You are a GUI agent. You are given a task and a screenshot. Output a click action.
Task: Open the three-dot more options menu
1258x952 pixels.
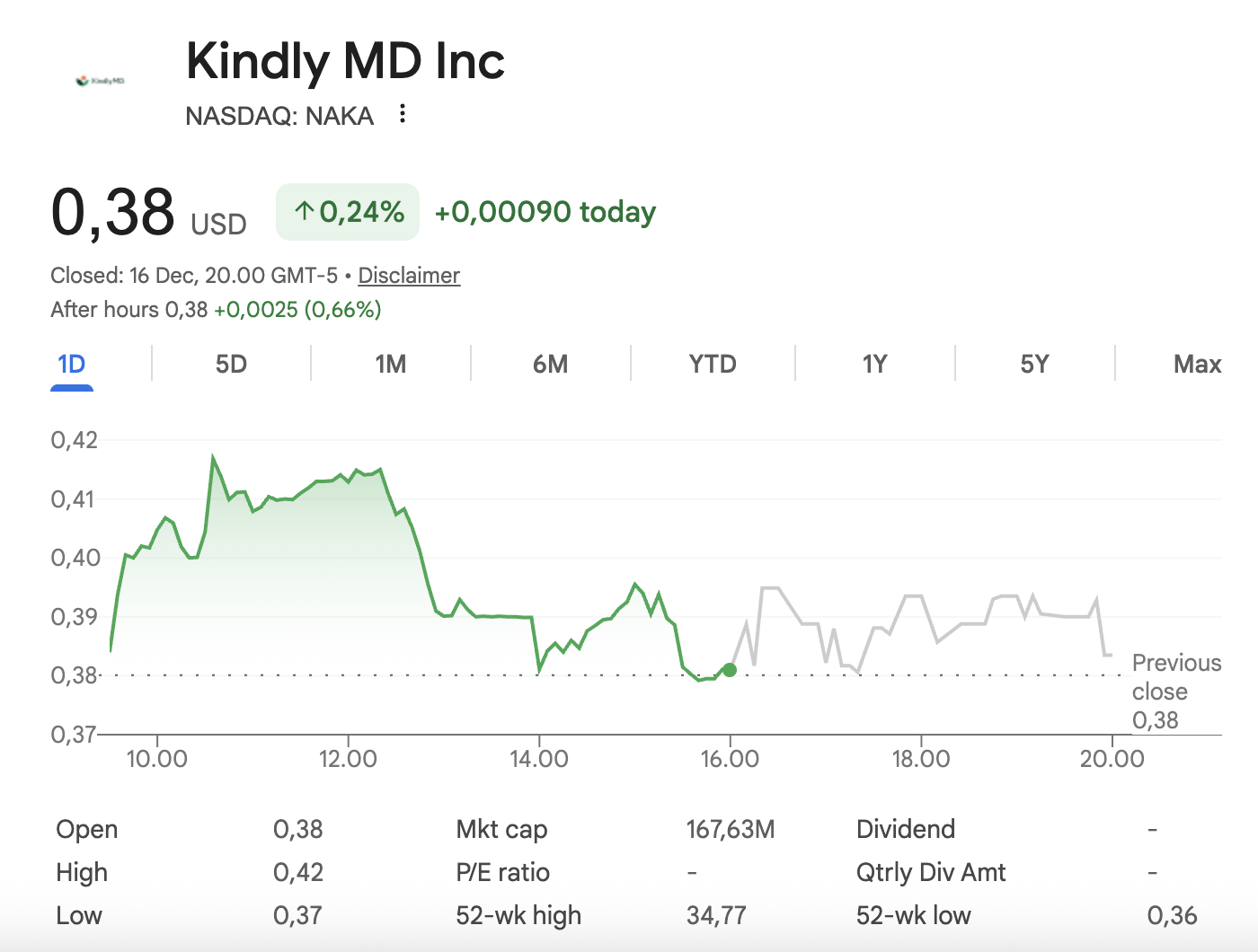pyautogui.click(x=403, y=114)
